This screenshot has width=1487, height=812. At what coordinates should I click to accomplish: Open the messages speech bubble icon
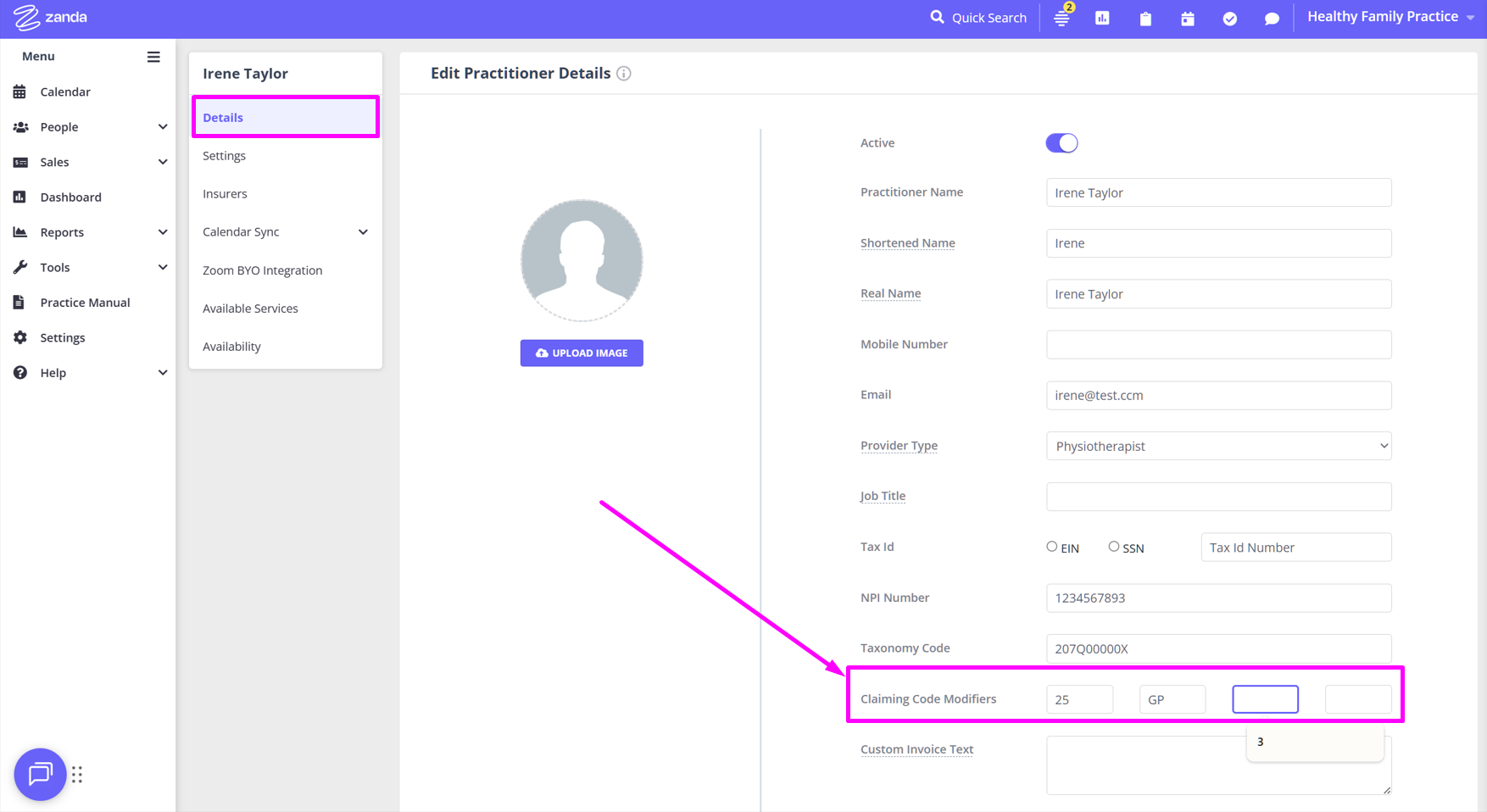click(x=1271, y=18)
